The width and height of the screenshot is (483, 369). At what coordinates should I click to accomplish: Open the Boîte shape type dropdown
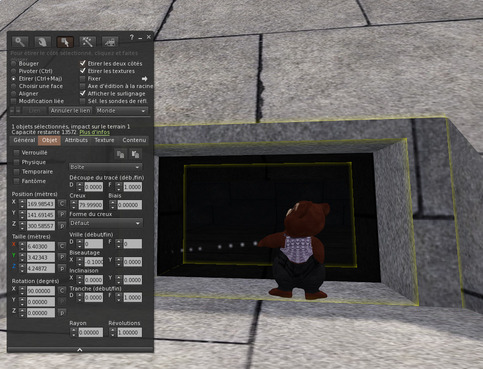[106, 167]
